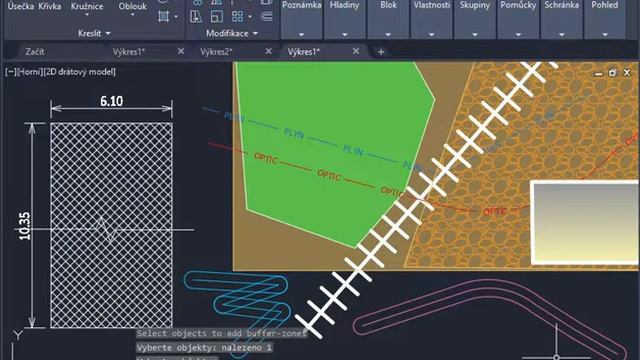Select the 6.10 dimension text

111,101
